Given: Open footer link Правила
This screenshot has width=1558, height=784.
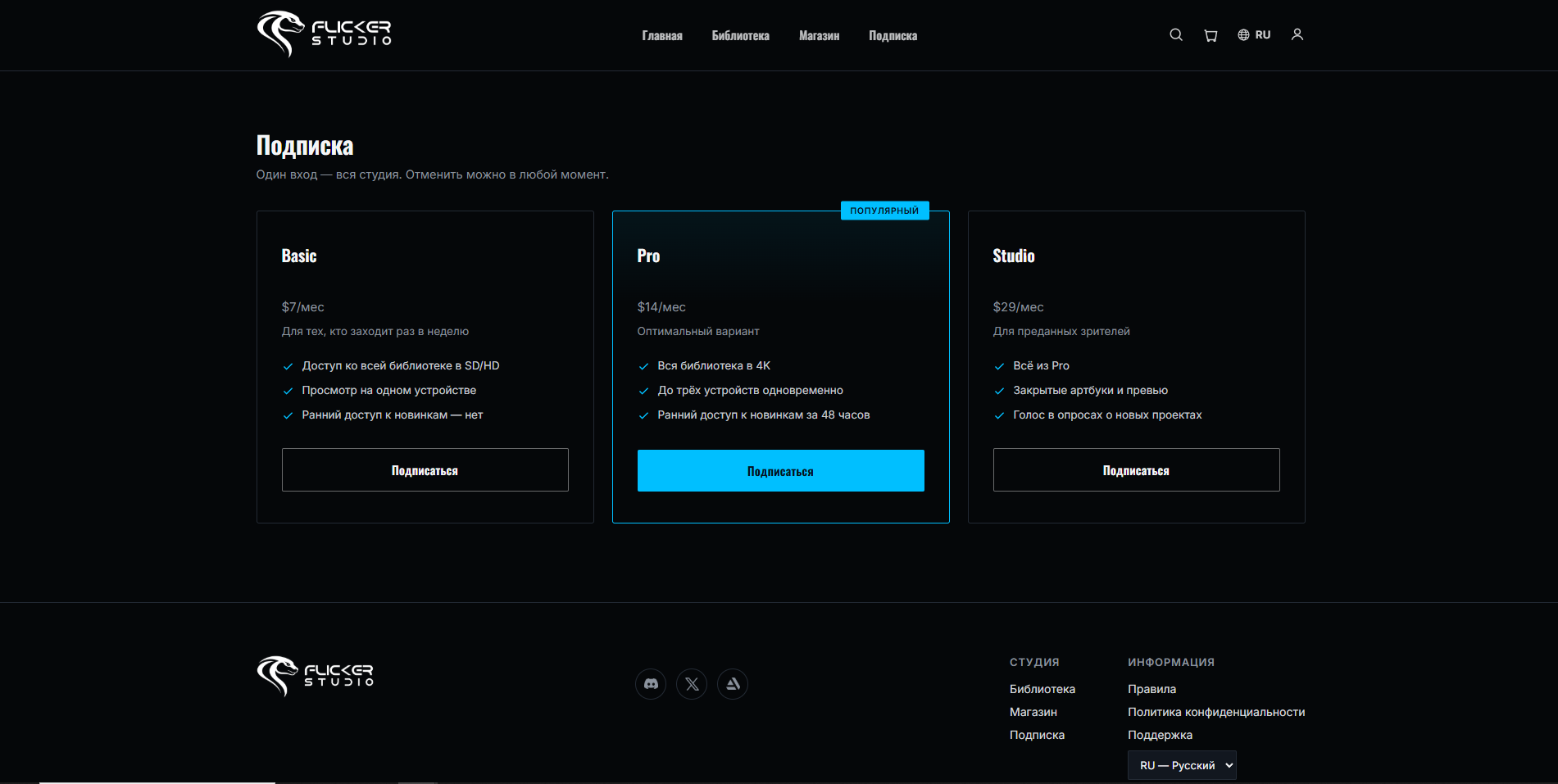Looking at the screenshot, I should click(1152, 689).
